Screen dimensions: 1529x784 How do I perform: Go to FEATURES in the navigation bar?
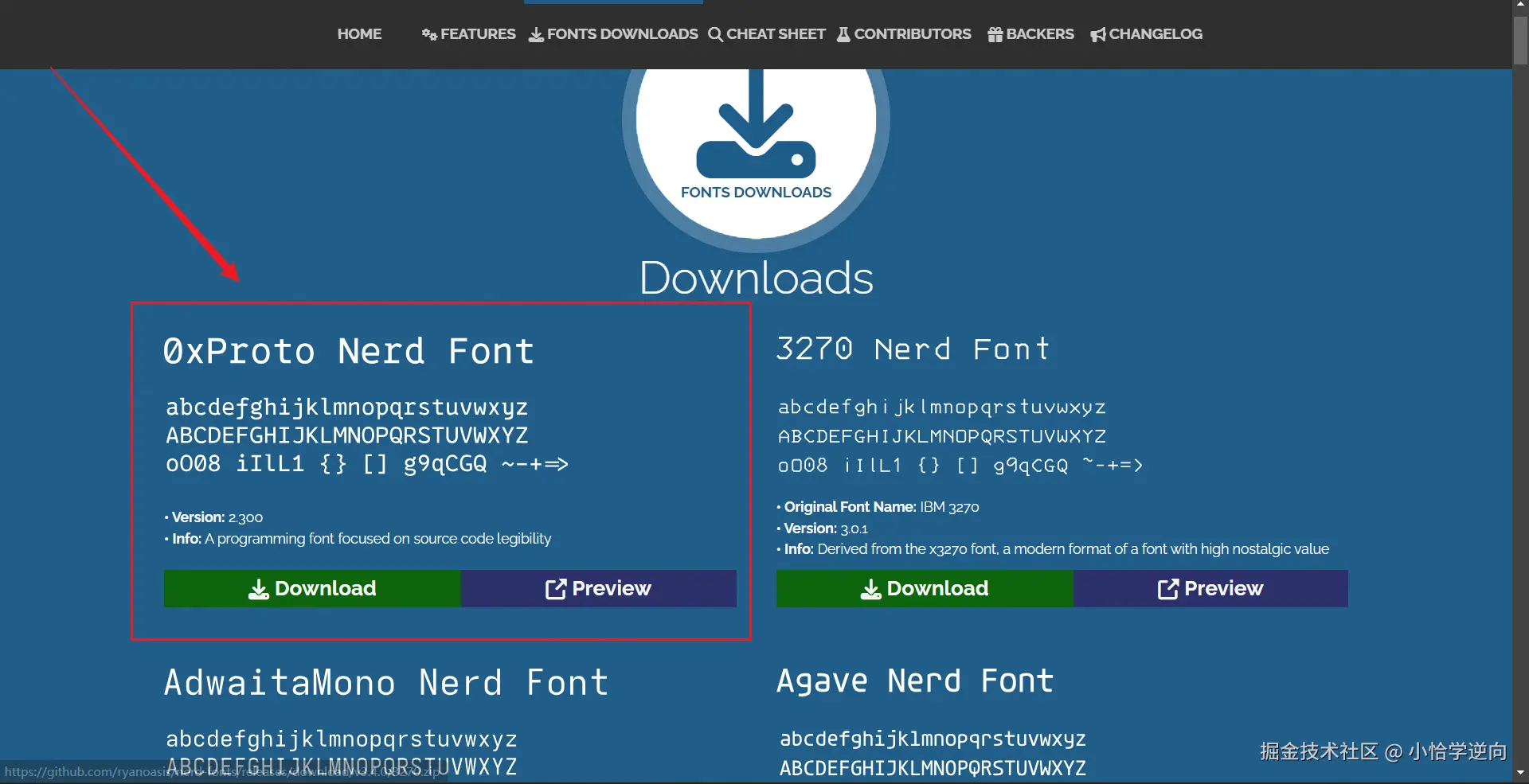468,34
